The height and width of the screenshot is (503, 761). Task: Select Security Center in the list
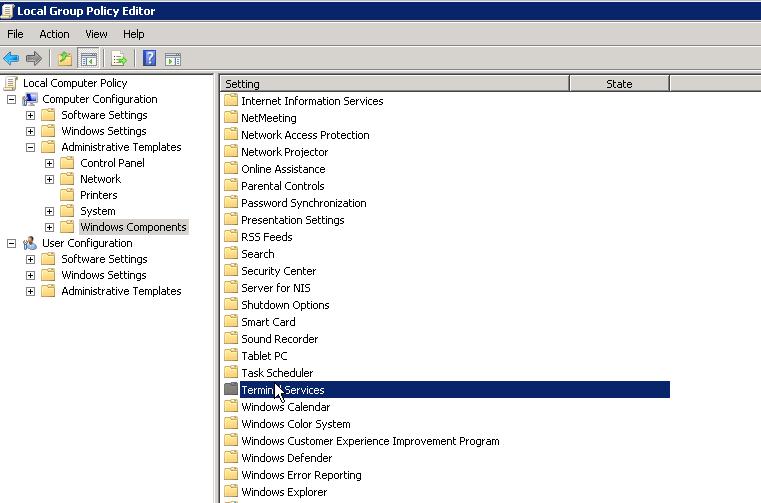click(279, 271)
